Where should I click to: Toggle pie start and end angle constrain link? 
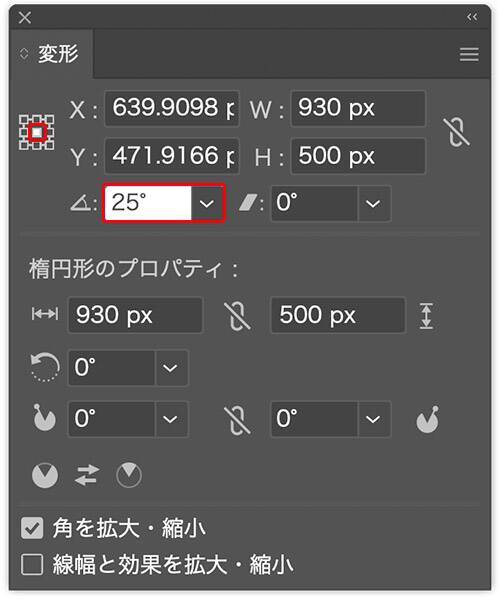237,419
